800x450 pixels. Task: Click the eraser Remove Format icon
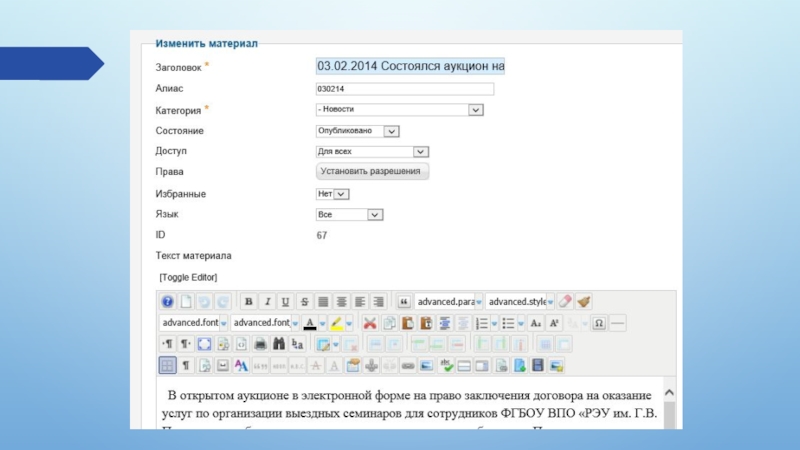coord(565,301)
